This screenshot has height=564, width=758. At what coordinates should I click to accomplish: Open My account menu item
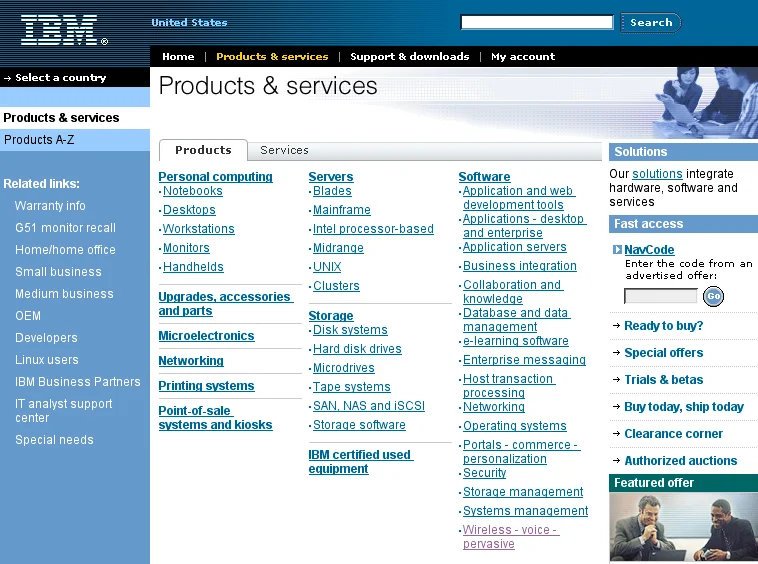pos(523,57)
